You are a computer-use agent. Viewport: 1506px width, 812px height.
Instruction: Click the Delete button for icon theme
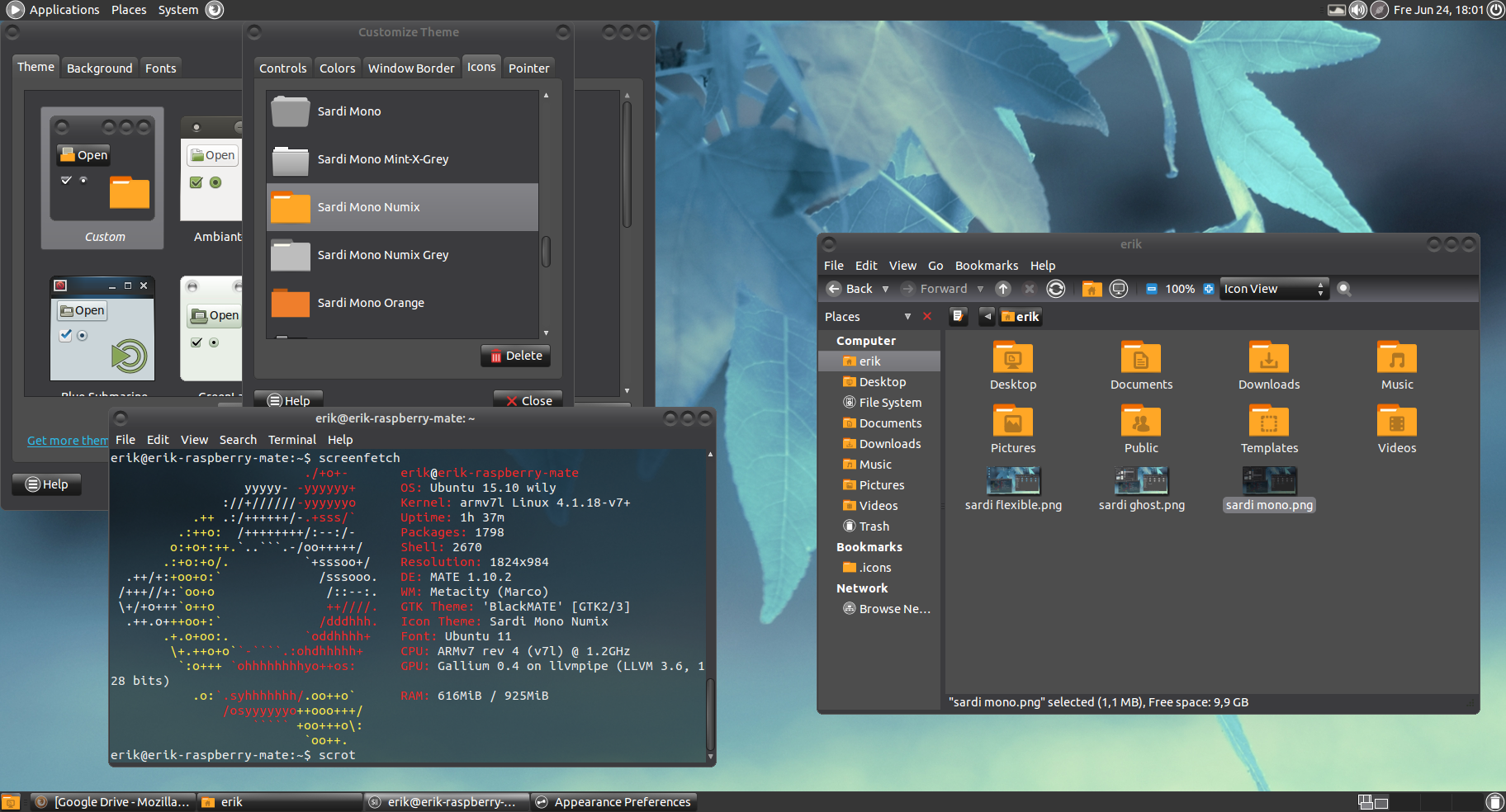coord(516,356)
